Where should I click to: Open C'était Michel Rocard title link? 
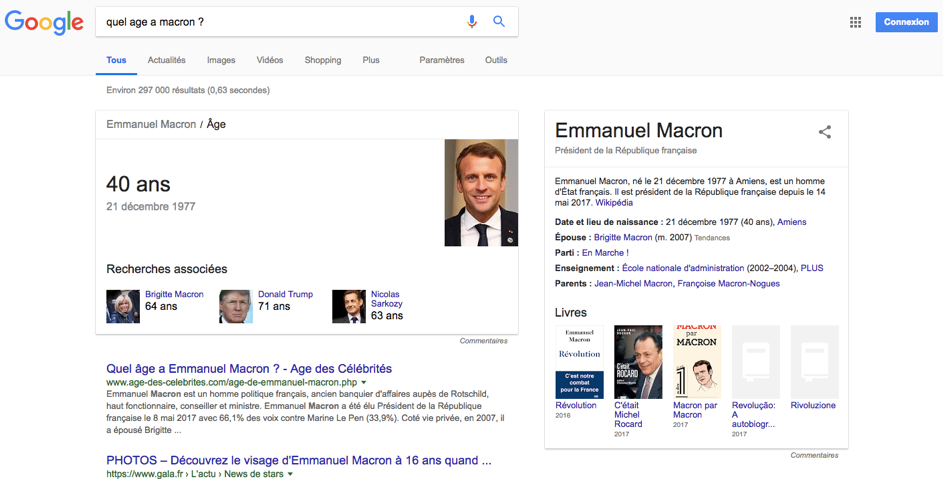[628, 415]
